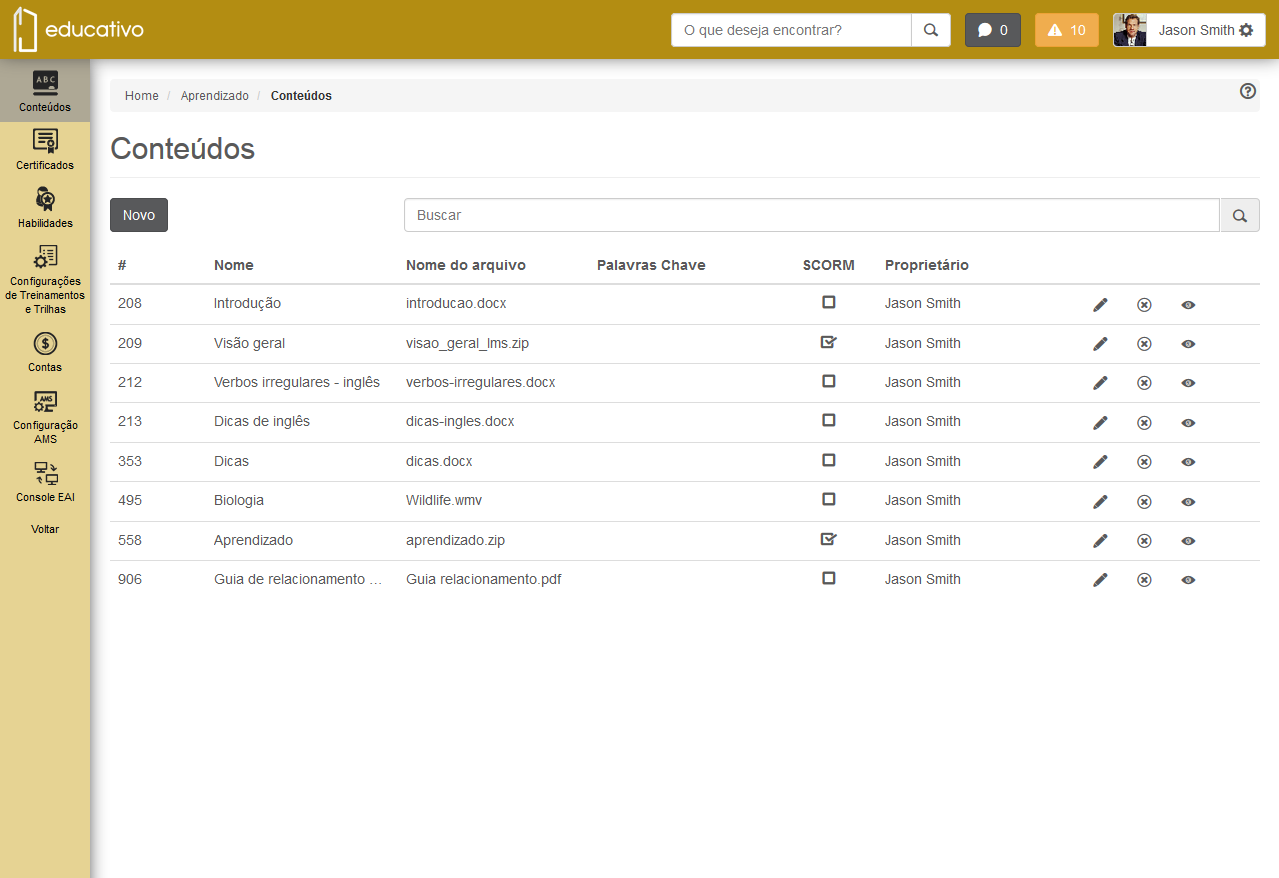View the Dicas de inglês content via eye icon

coord(1188,423)
